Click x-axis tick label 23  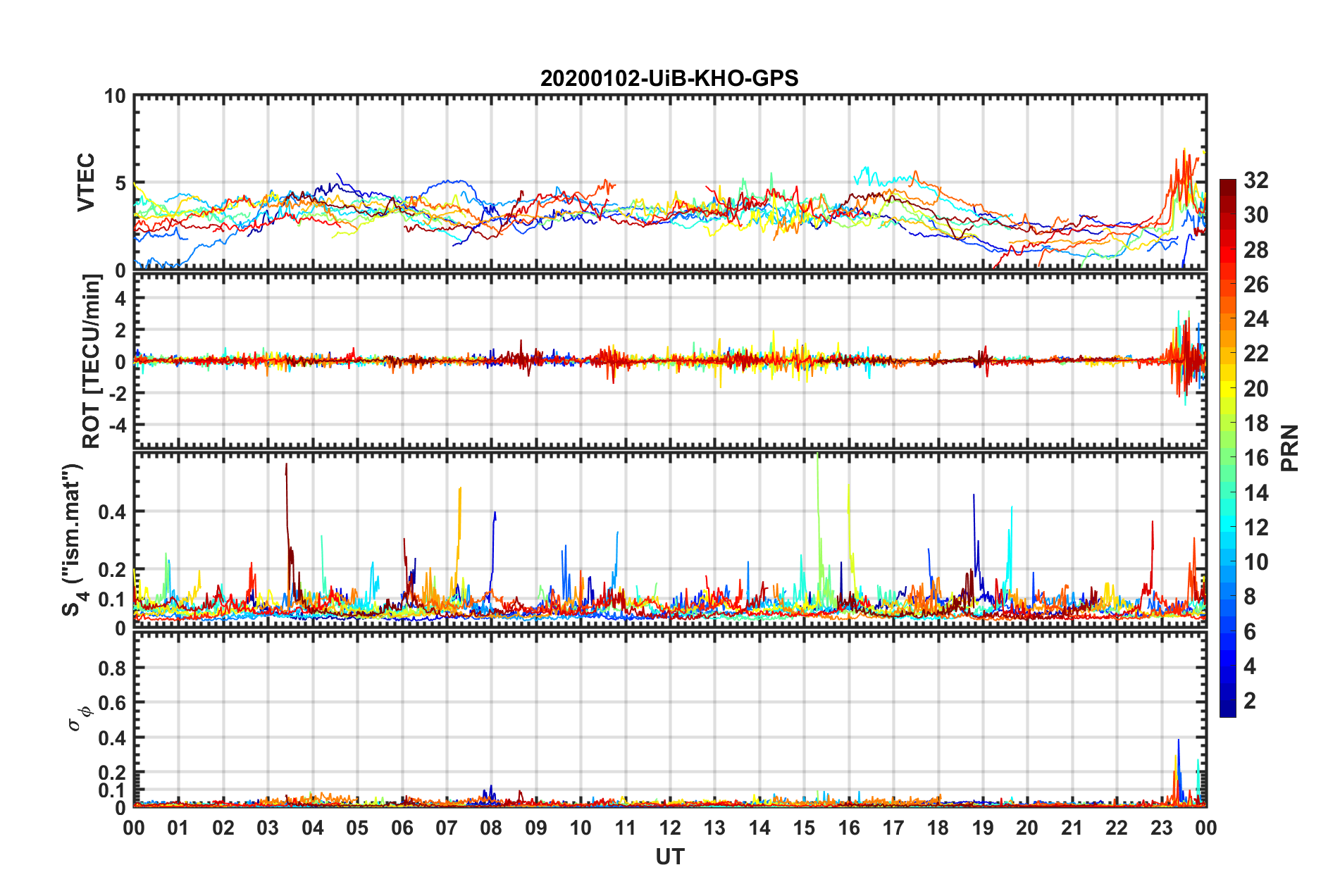(1161, 828)
